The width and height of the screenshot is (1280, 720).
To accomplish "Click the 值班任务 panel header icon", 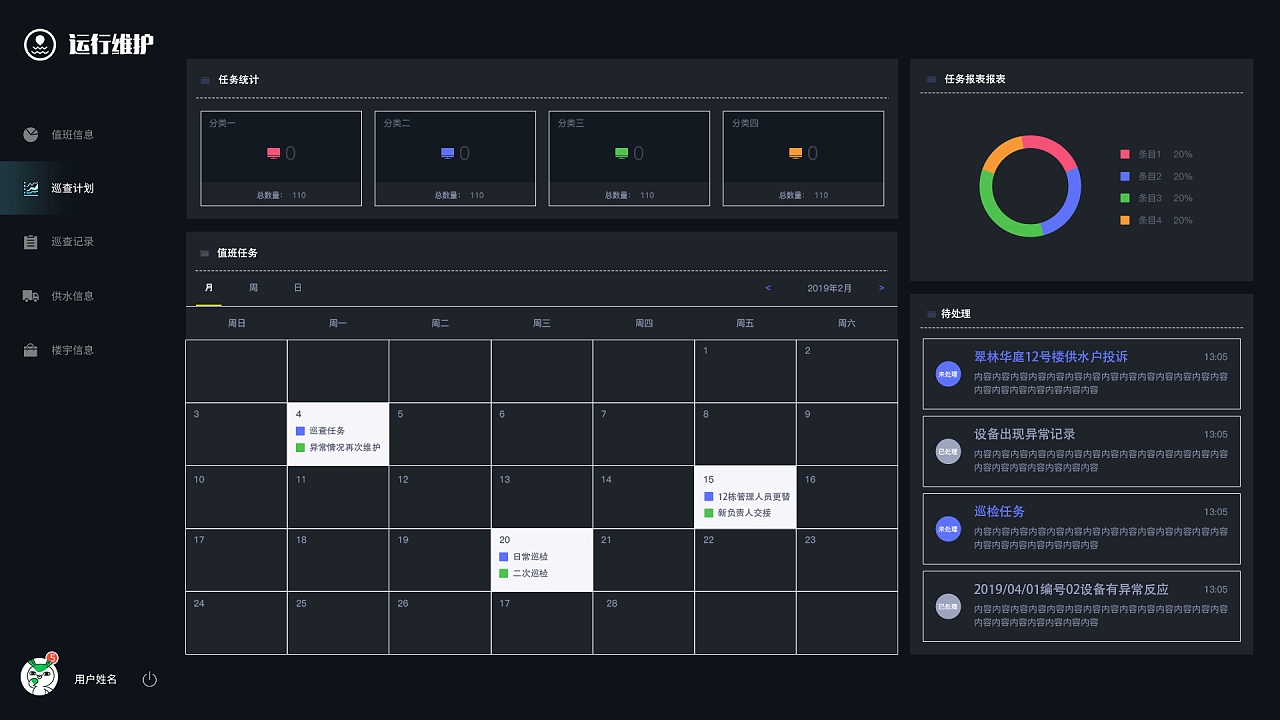I will [x=205, y=253].
